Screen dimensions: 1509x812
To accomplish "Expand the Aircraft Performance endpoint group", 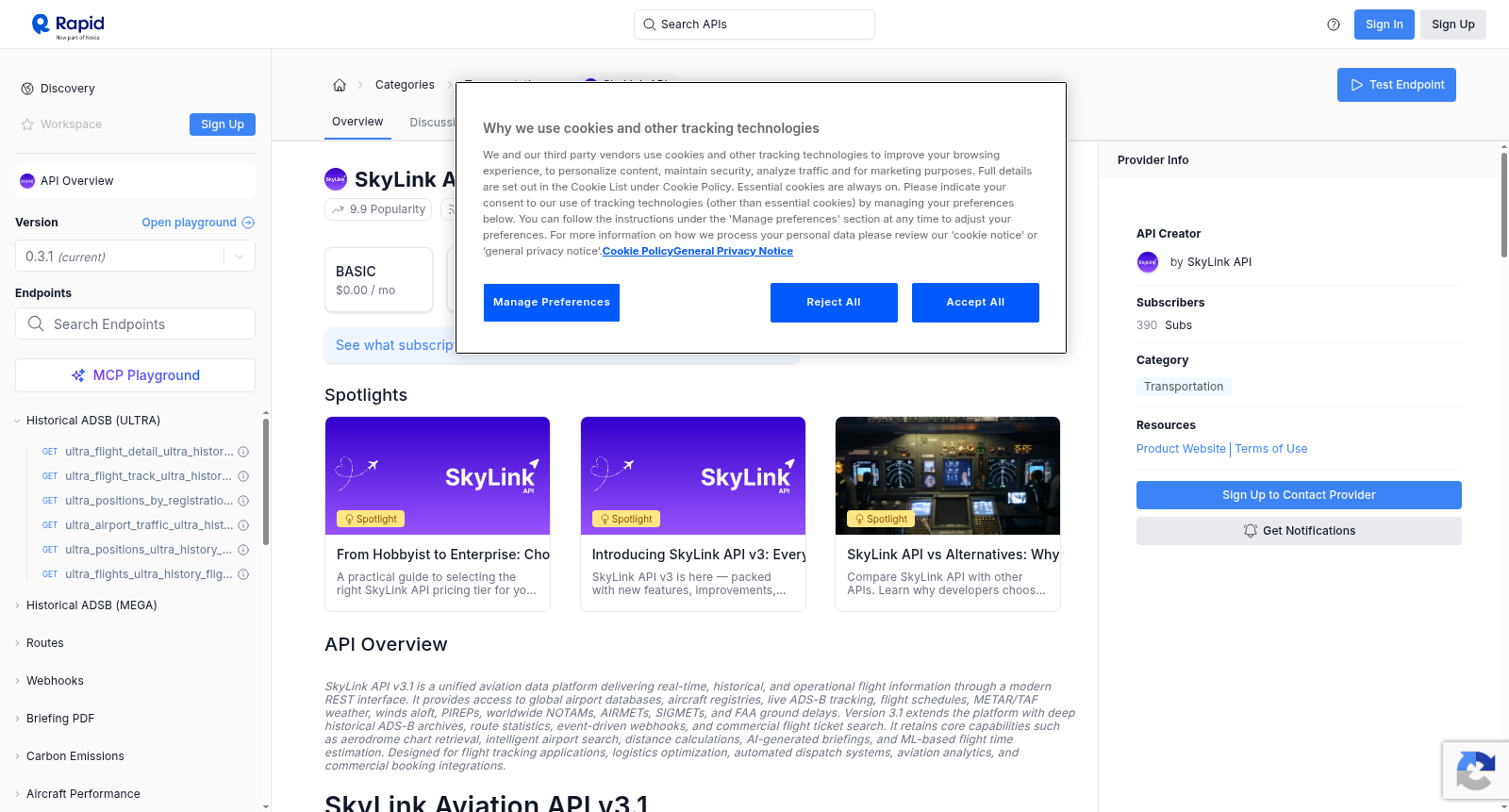I will tap(17, 794).
